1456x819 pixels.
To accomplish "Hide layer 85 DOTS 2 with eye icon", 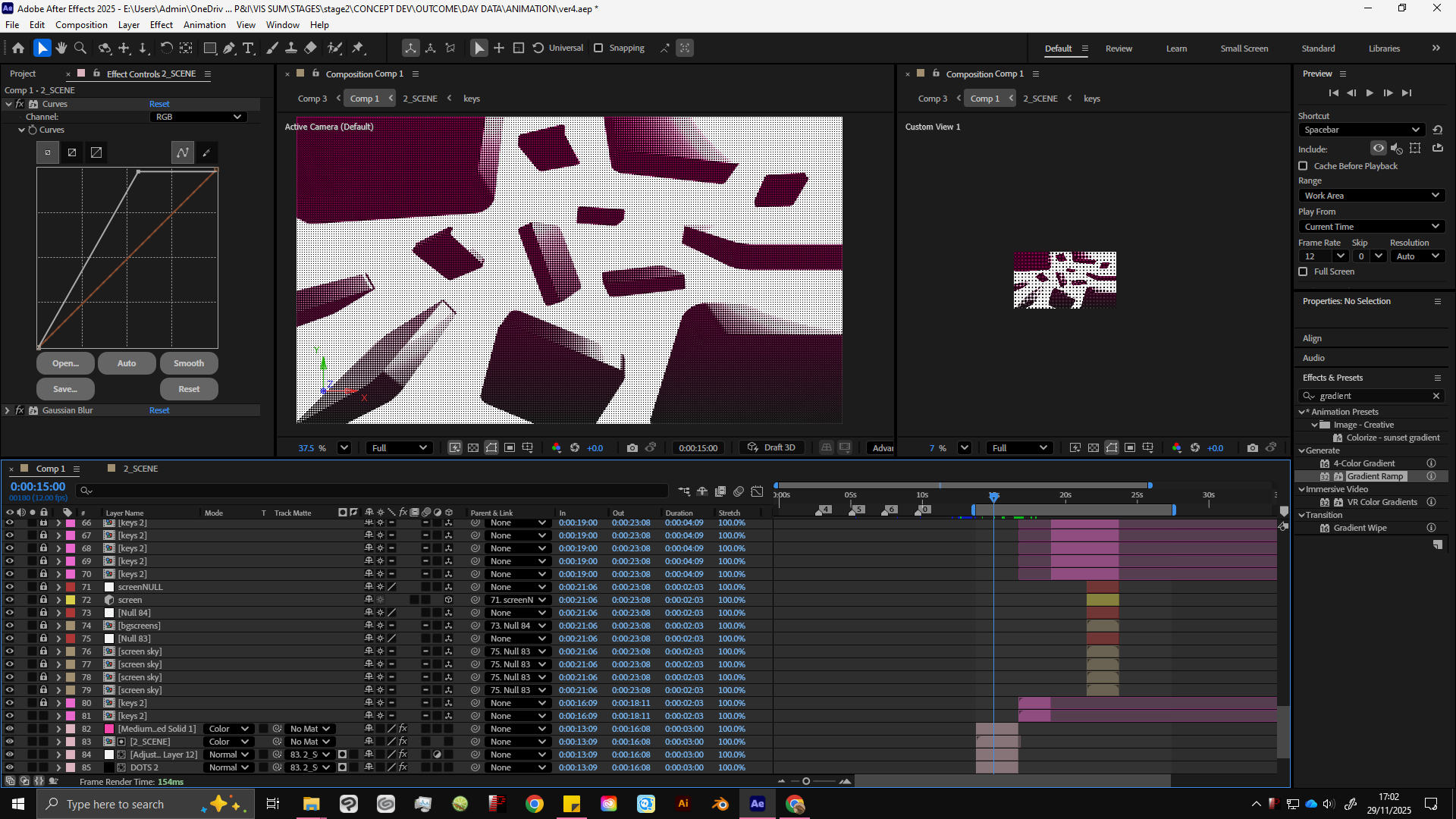I will (x=10, y=767).
